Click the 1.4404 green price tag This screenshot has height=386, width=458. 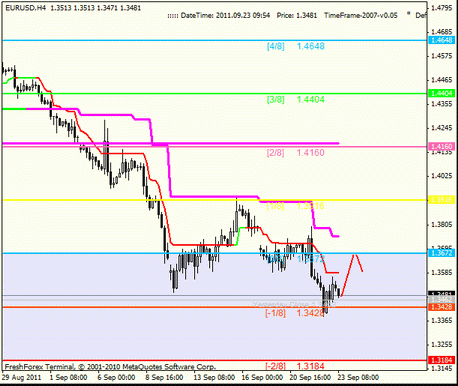point(442,93)
